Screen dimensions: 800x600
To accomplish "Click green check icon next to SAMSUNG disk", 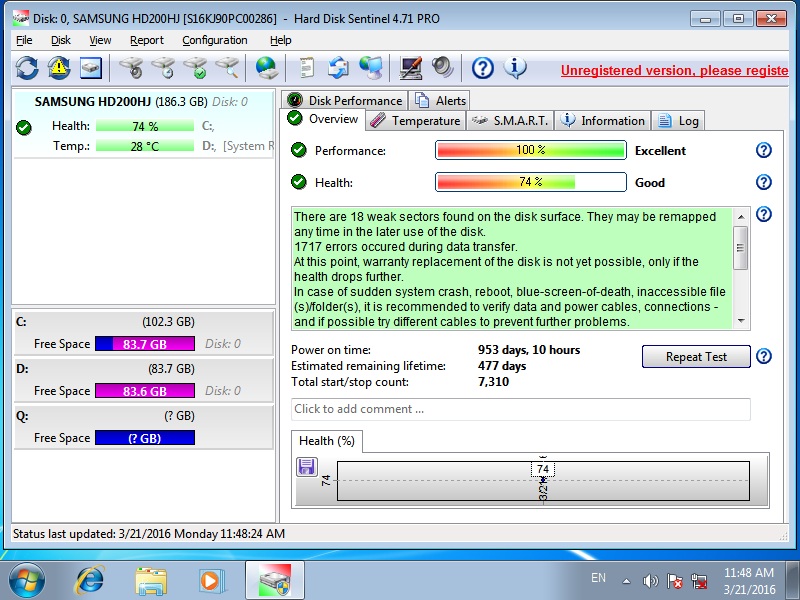I will 24,128.
